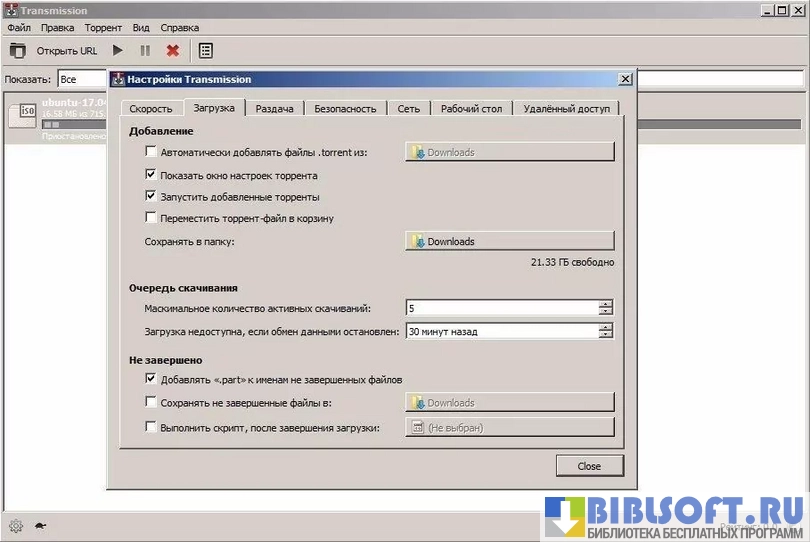Toggle the turtle speed limit icon
This screenshot has width=810, height=542.
coord(40,526)
